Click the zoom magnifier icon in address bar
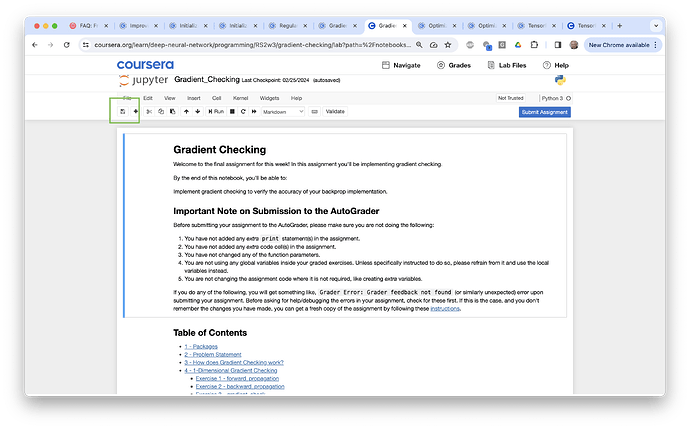This screenshot has height=429, width=690. 419,45
